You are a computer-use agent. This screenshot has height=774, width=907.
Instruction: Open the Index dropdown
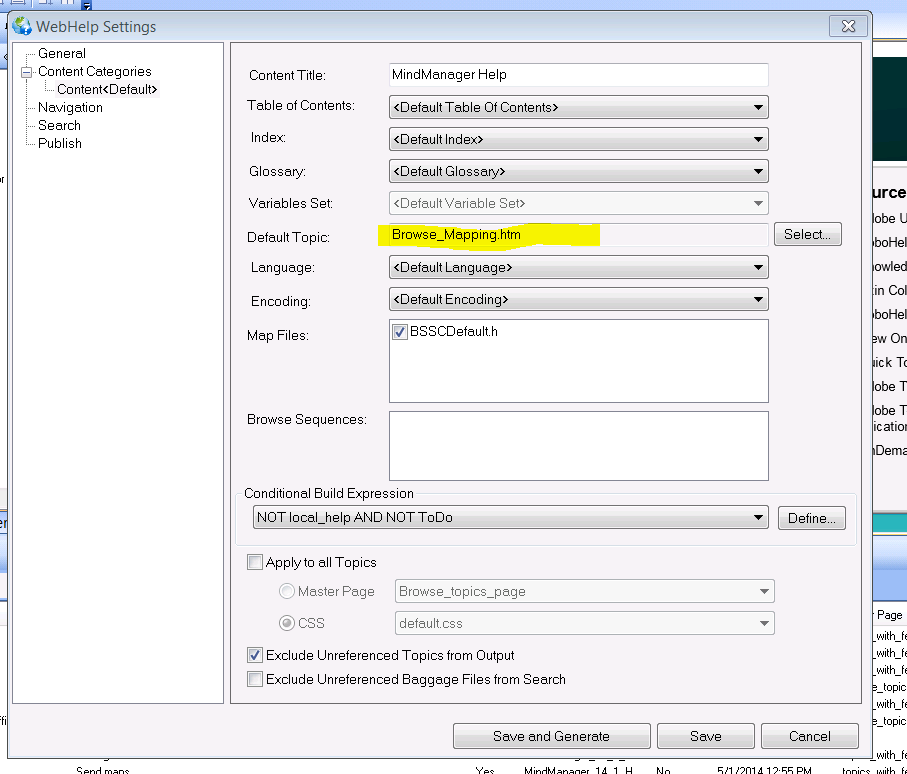pos(578,139)
